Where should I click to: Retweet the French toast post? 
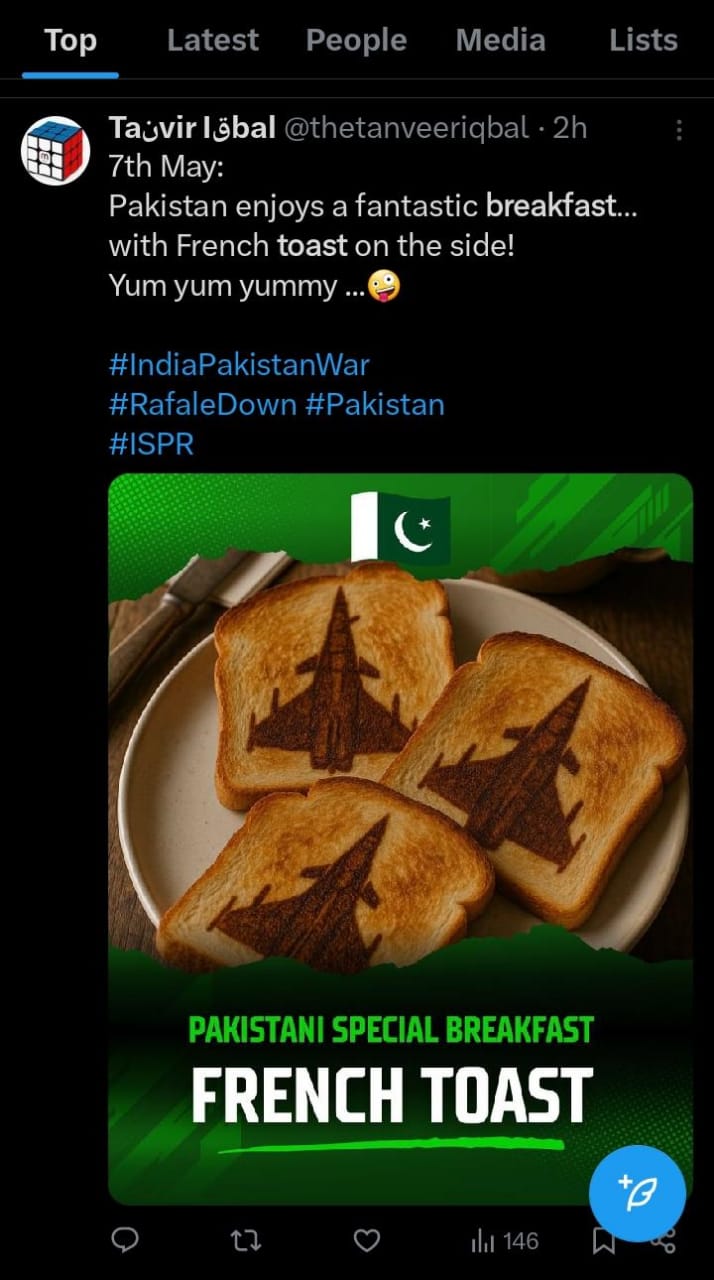245,1241
